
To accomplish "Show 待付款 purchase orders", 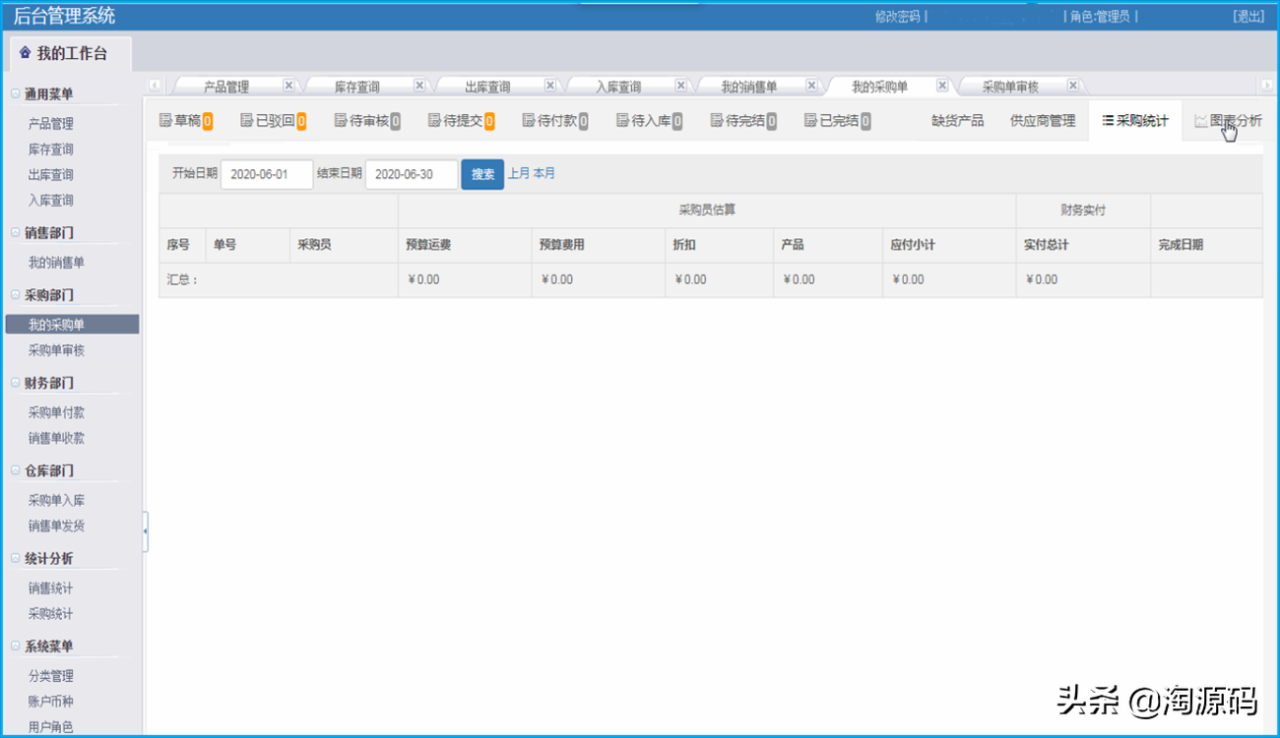I will coord(555,121).
